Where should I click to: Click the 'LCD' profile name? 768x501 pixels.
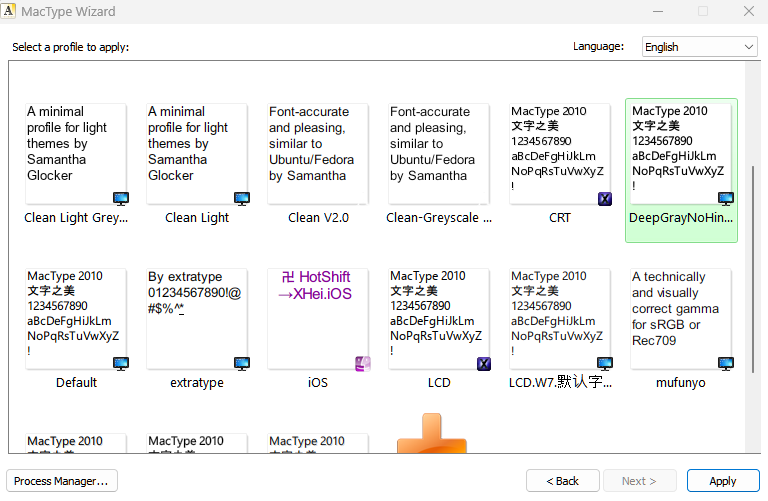click(439, 382)
